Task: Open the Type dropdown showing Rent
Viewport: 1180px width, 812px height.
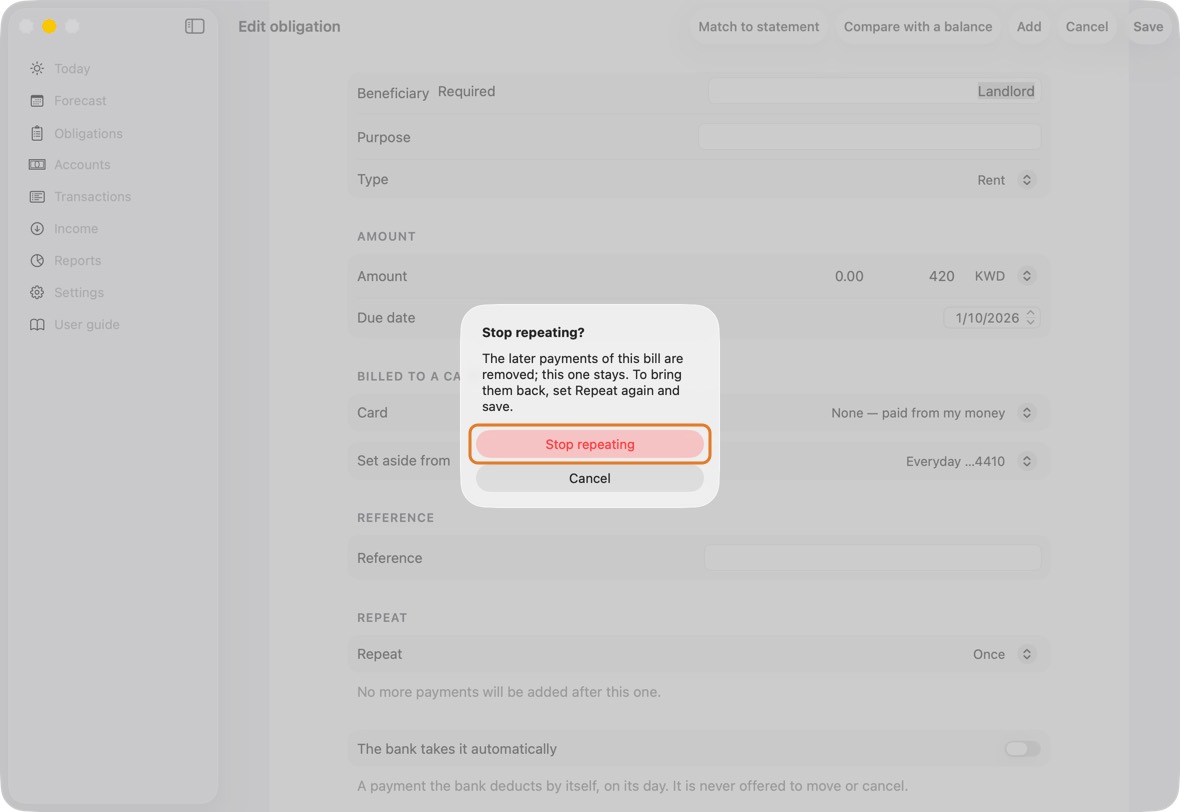Action: point(1005,180)
